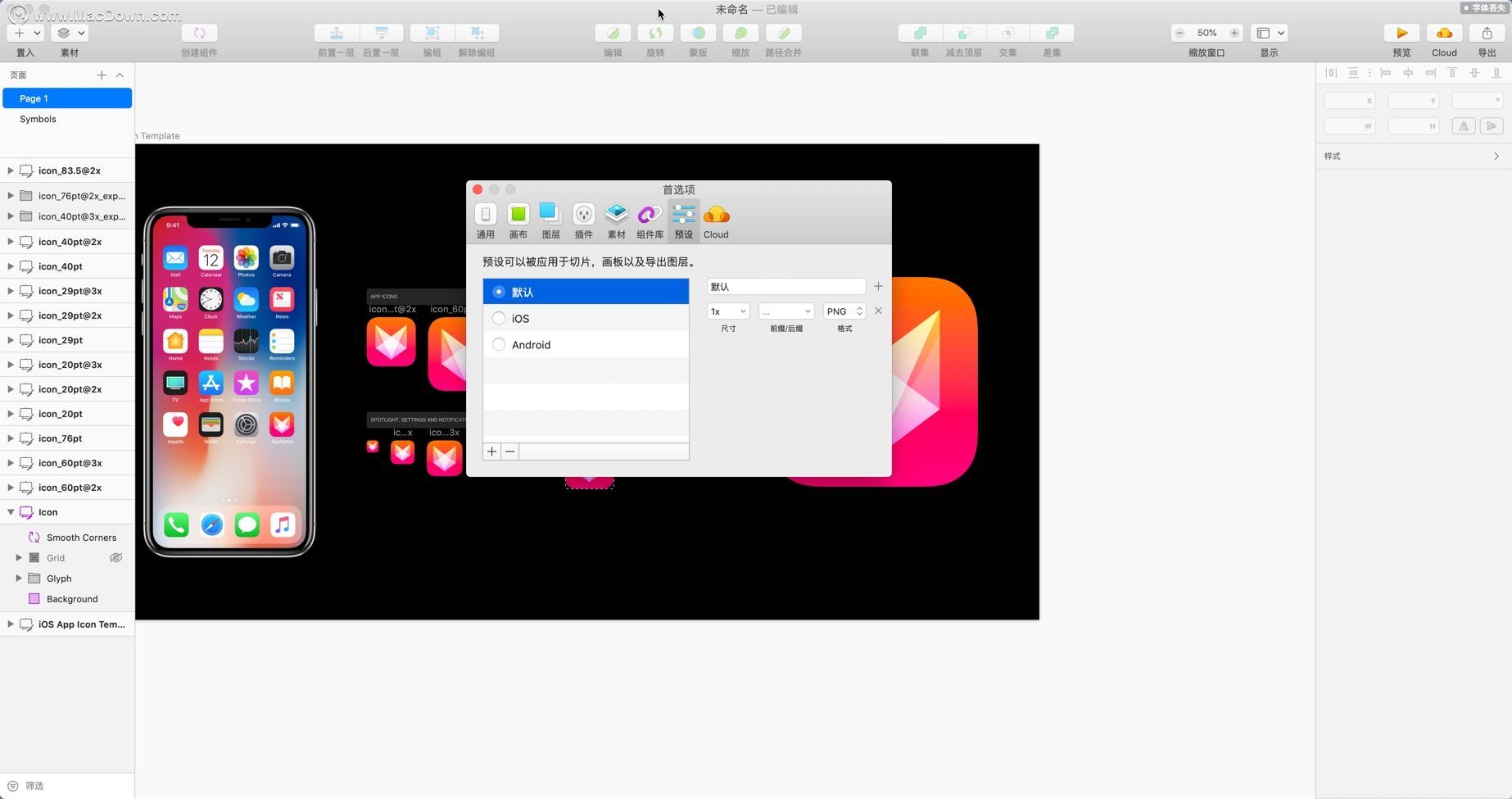The height and width of the screenshot is (799, 1512).
Task: Click the 减去顶层 subtract icon
Action: 964,33
